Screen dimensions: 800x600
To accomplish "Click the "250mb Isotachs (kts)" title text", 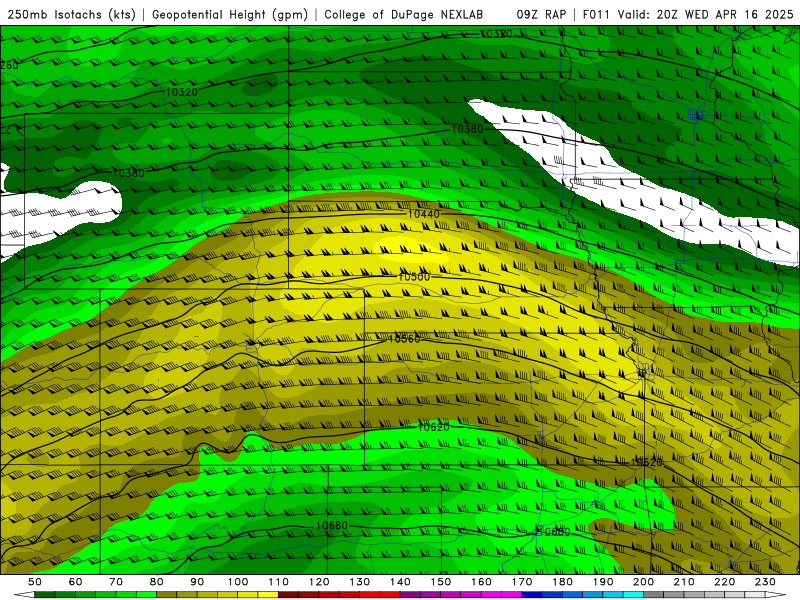I will coord(72,15).
